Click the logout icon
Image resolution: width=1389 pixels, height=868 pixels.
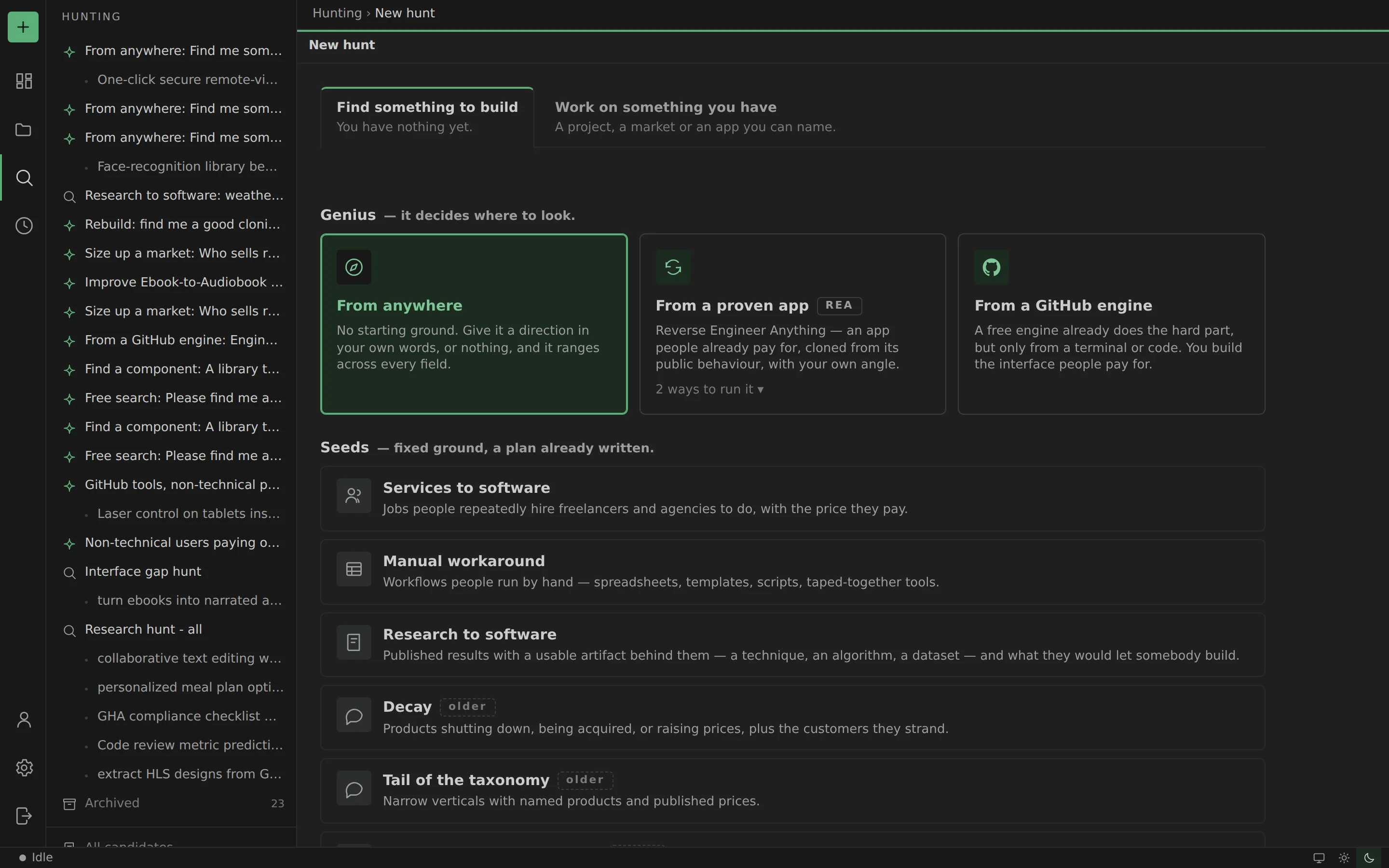pos(24,816)
